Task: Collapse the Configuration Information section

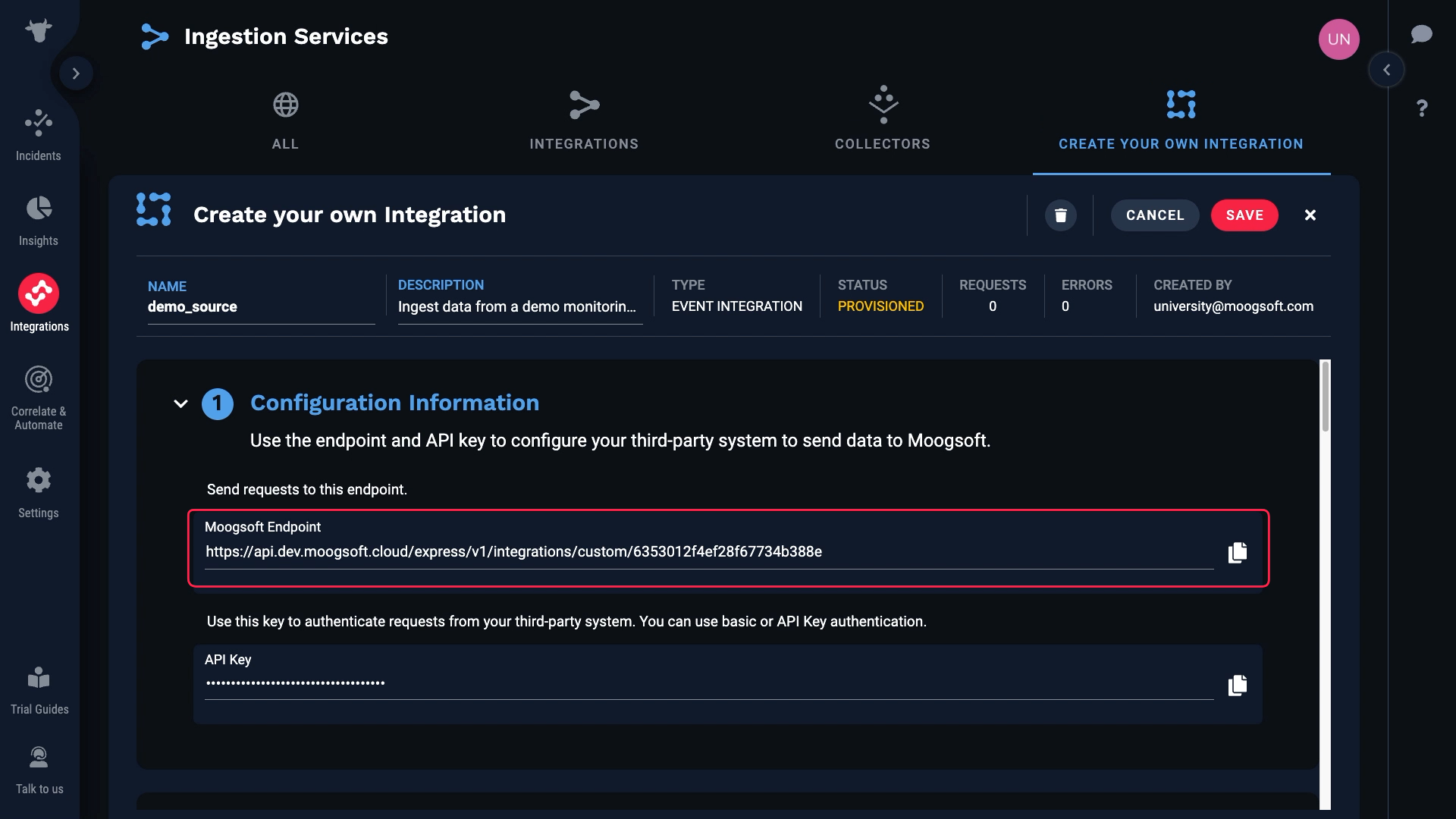Action: pyautogui.click(x=180, y=403)
